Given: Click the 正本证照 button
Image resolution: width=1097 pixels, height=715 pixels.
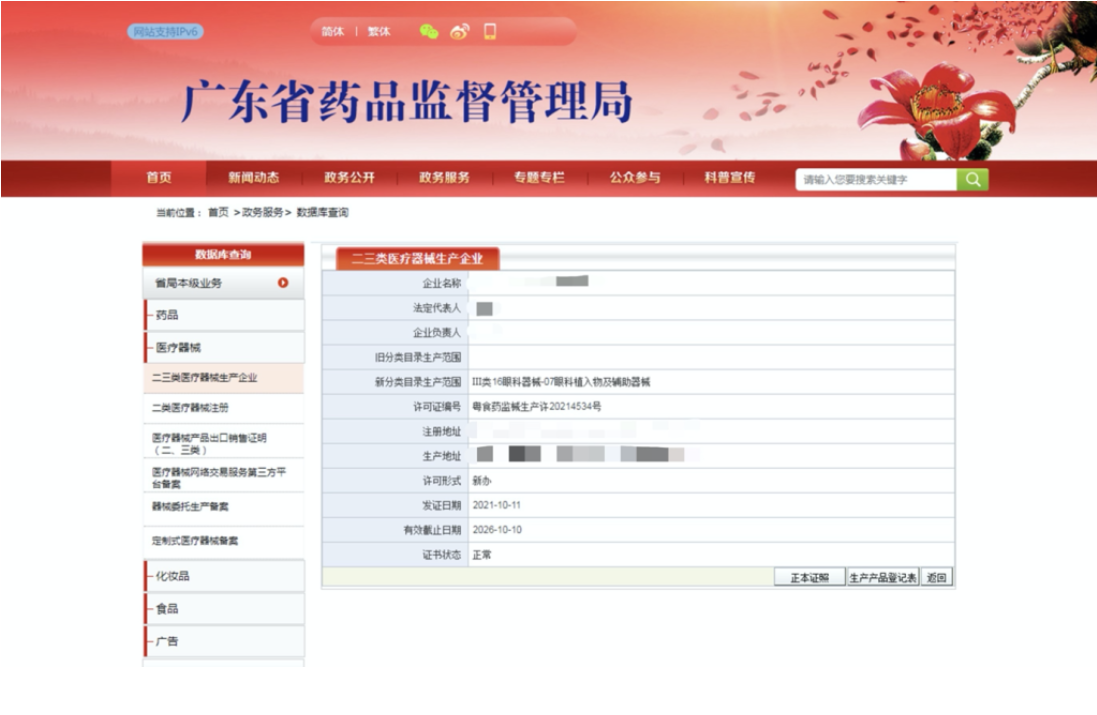Looking at the screenshot, I should [x=809, y=578].
